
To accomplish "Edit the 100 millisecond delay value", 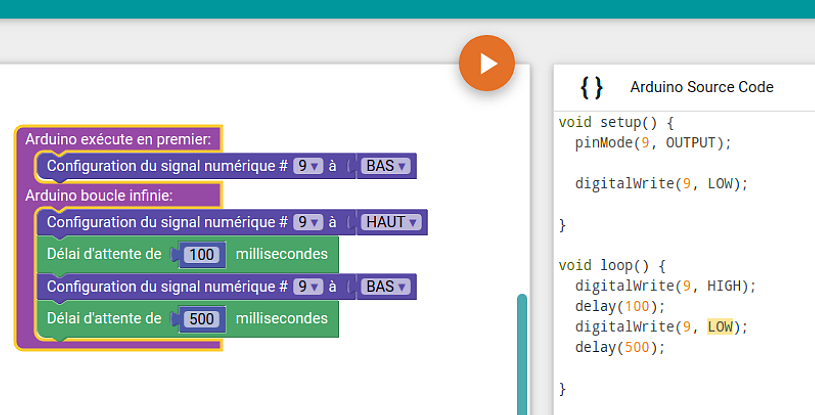I will click(202, 254).
